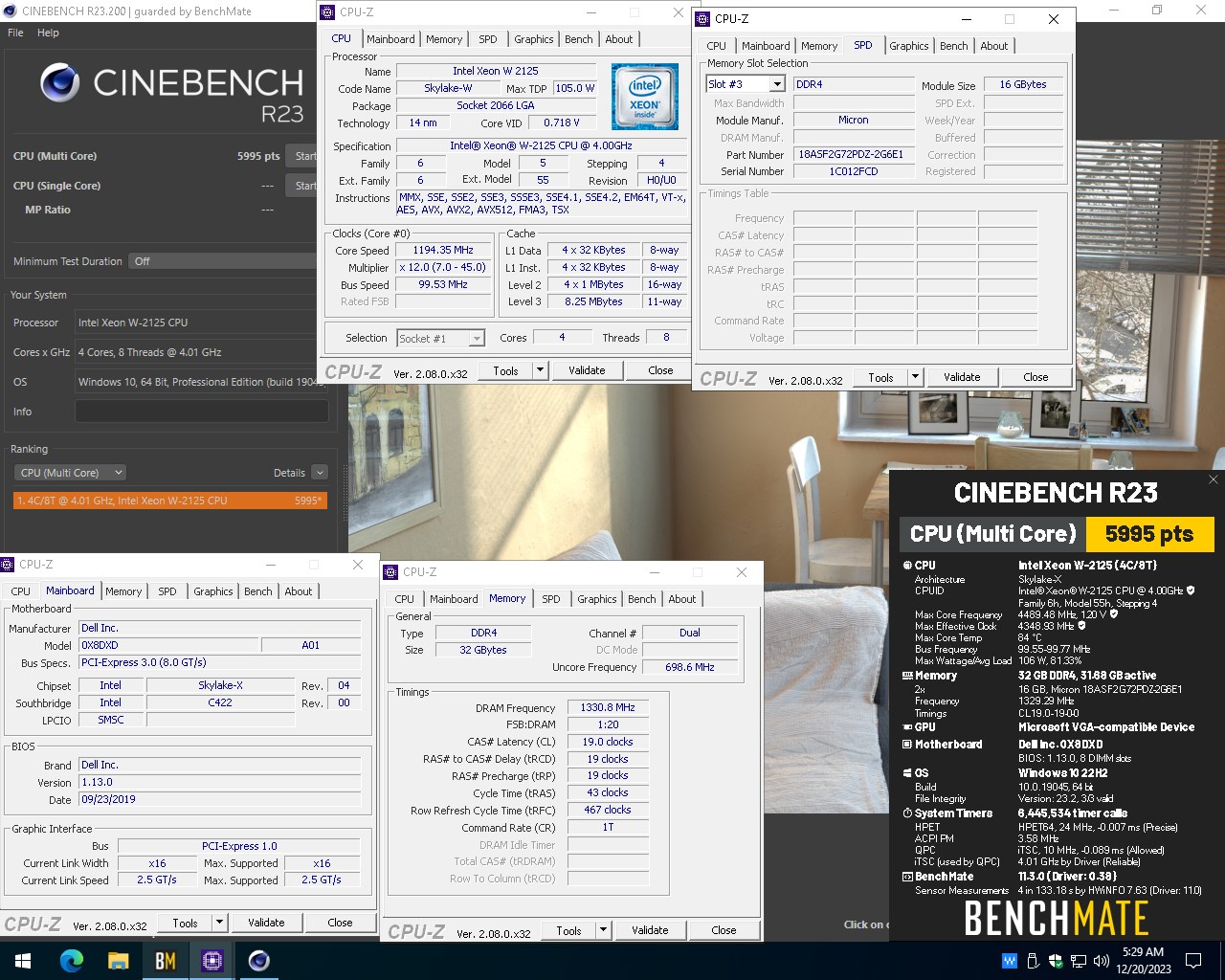This screenshot has height=980, width=1225.
Task: Click Validate in the CPU-Z Mainboard window
Action: pos(266,923)
